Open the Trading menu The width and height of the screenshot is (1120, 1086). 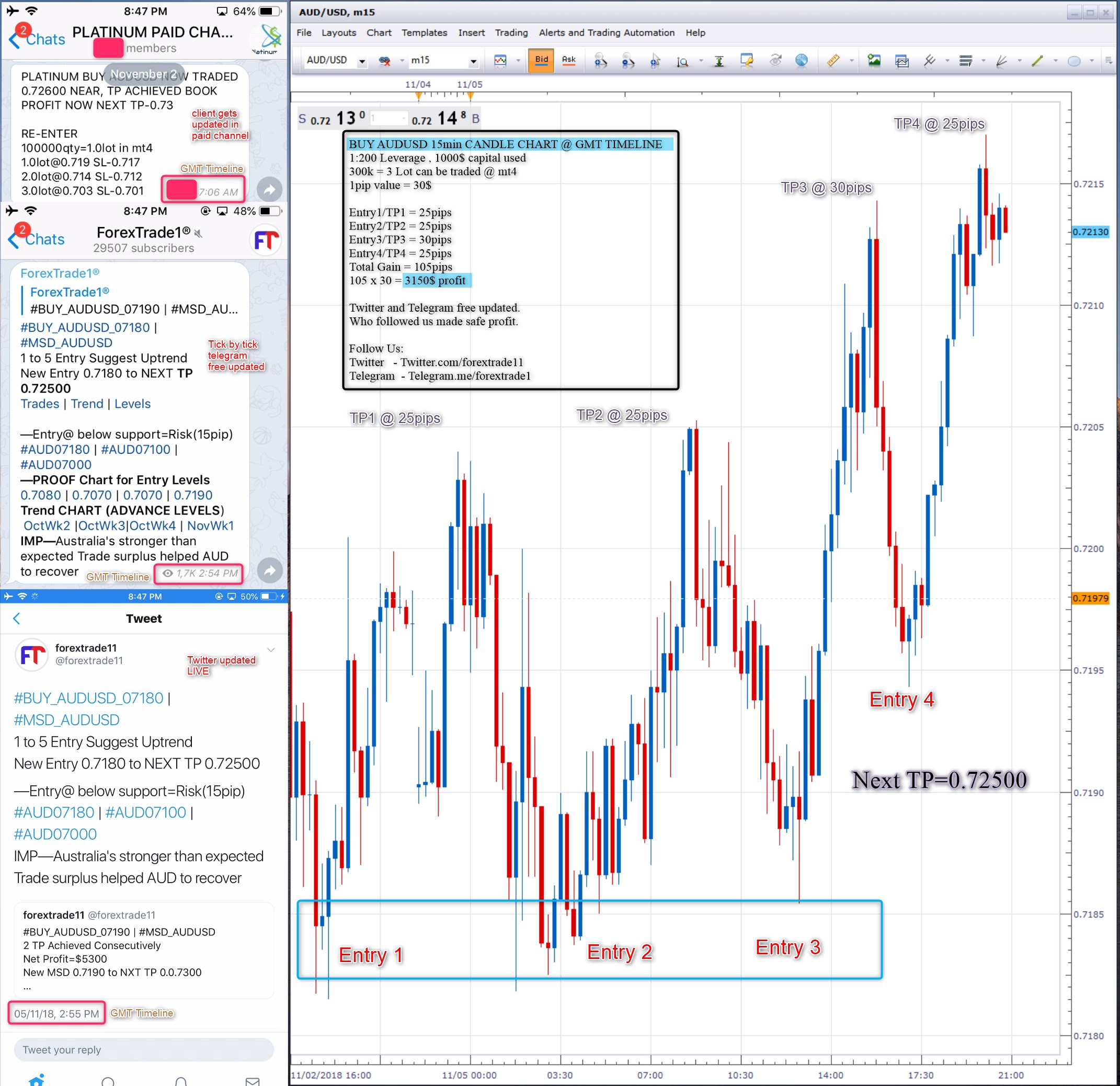point(511,32)
